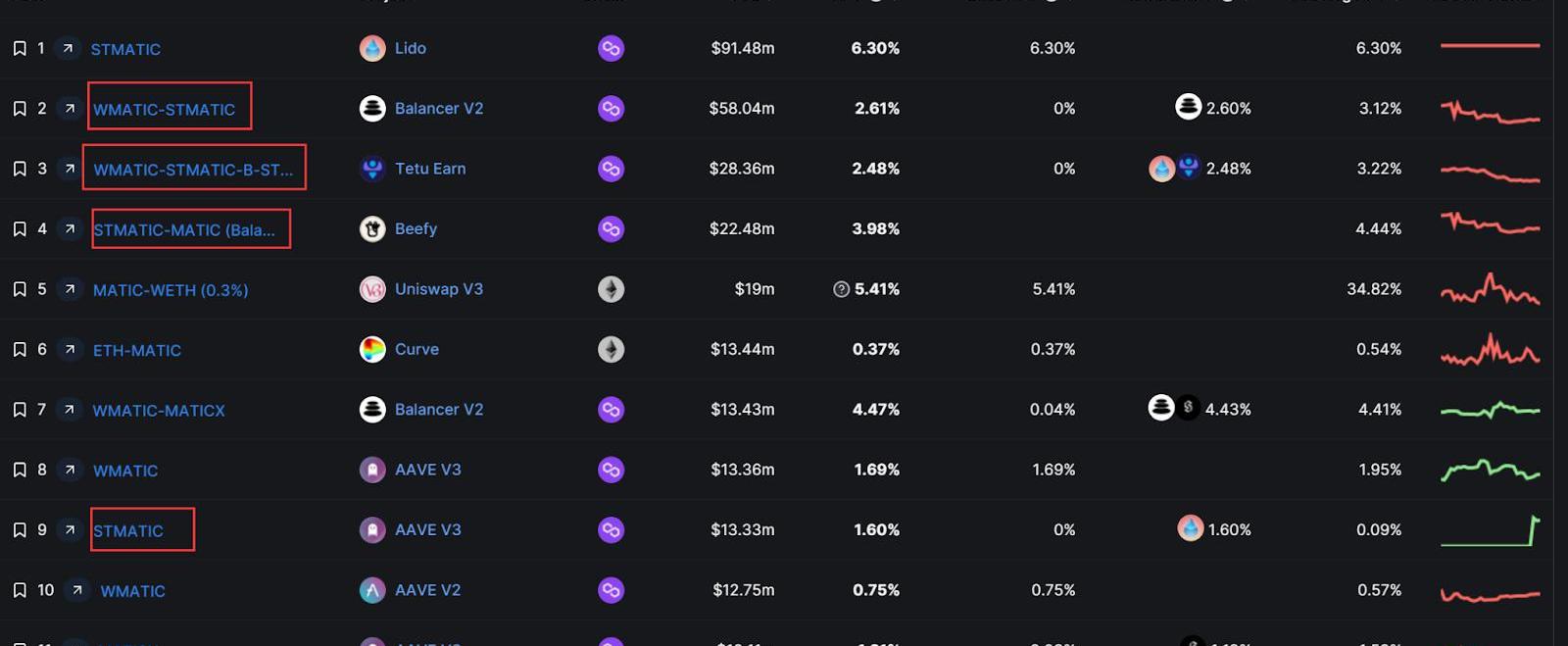This screenshot has width=1568, height=646.
Task: Click the Beefy cow logo icon
Action: [372, 228]
